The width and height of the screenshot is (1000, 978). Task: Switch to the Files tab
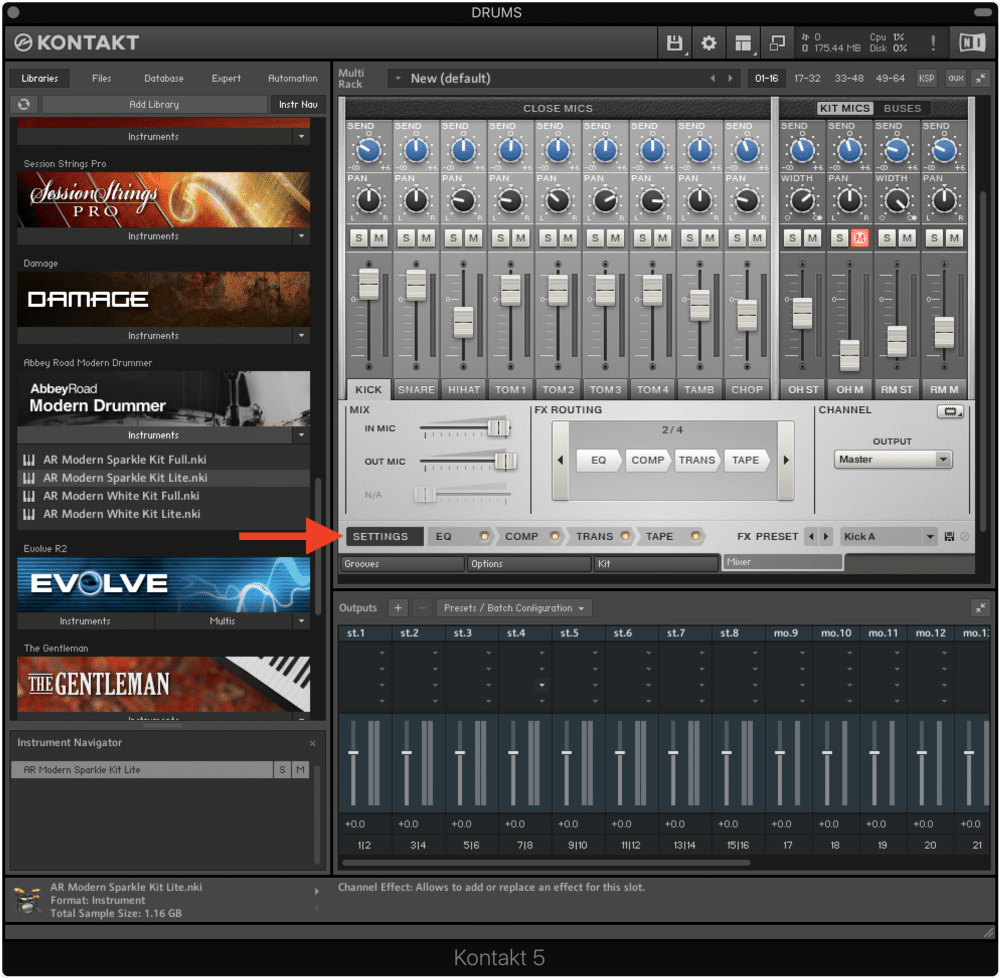click(101, 78)
